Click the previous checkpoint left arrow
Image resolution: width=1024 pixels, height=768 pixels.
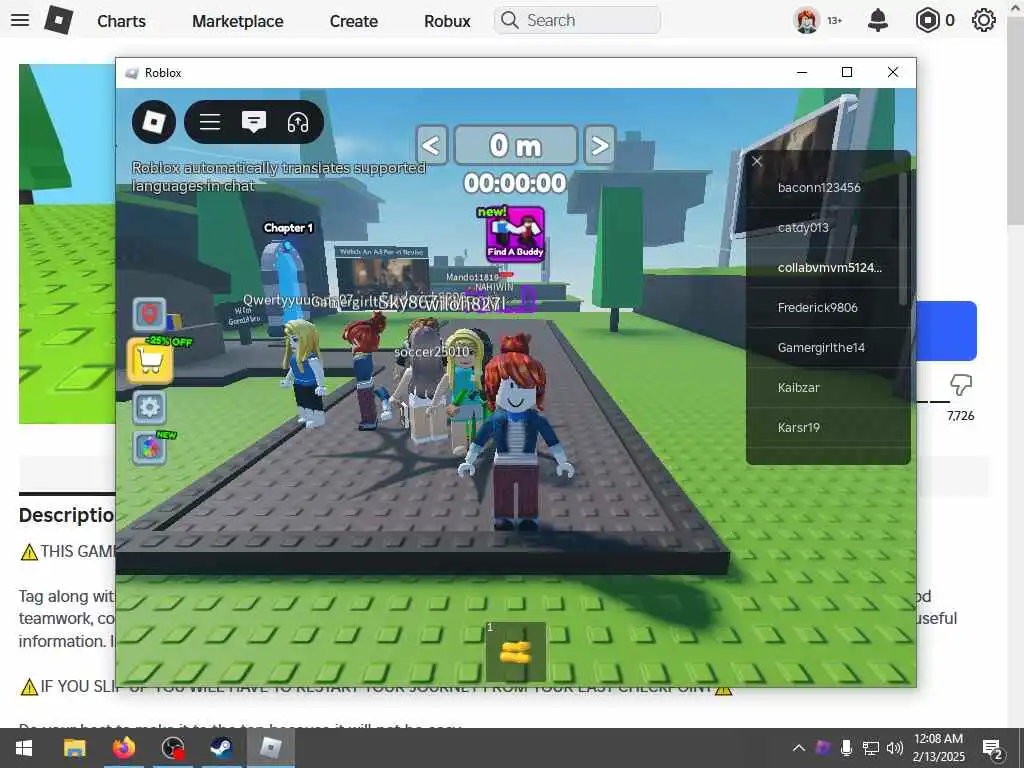(431, 145)
